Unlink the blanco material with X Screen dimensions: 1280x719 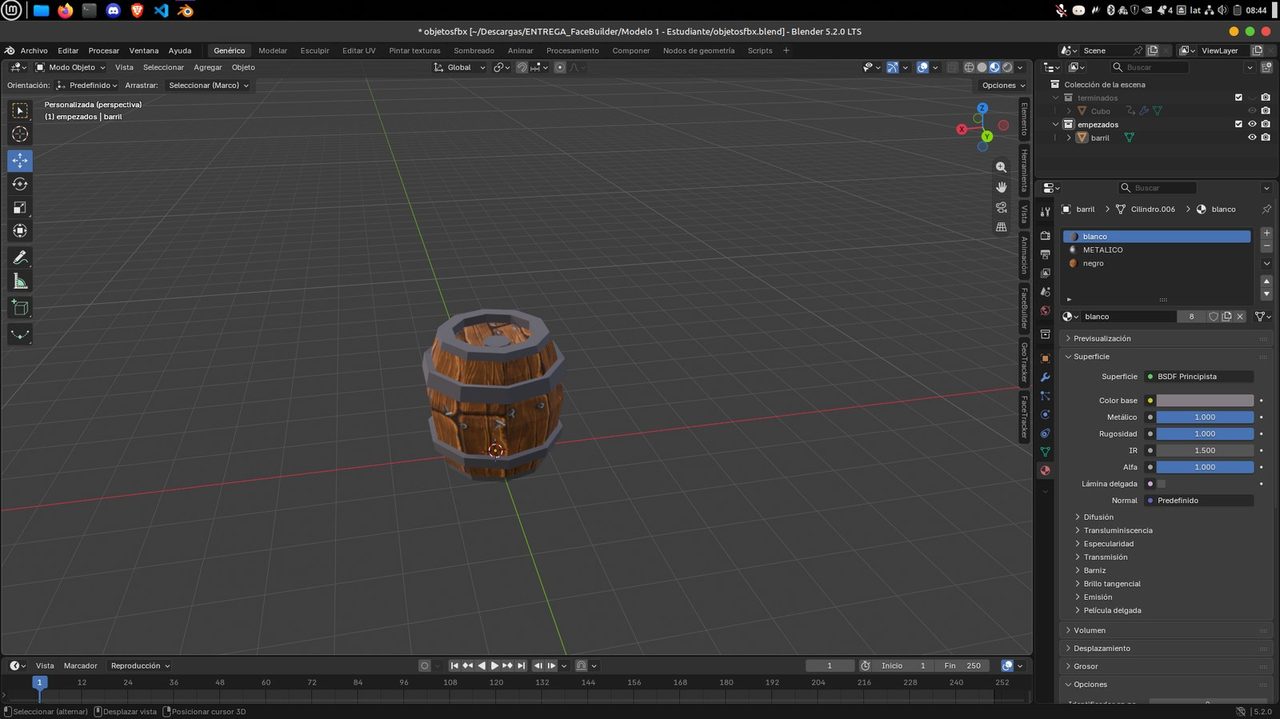click(x=1240, y=316)
